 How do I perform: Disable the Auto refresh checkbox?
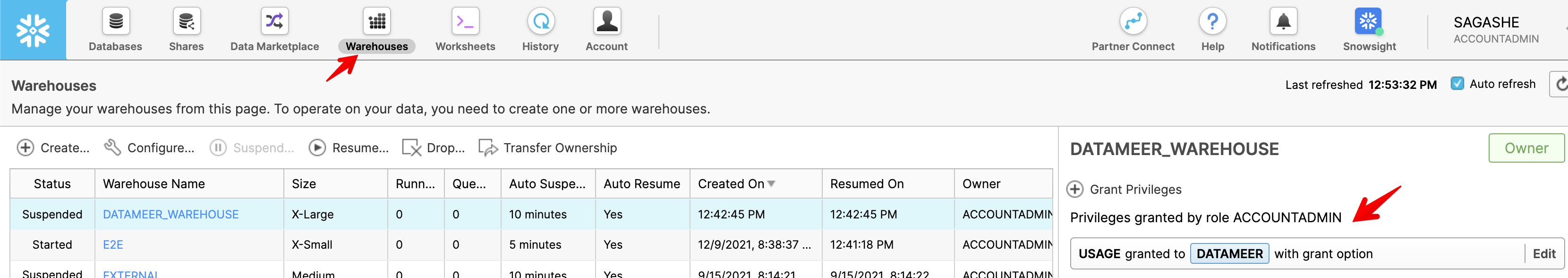click(1457, 84)
